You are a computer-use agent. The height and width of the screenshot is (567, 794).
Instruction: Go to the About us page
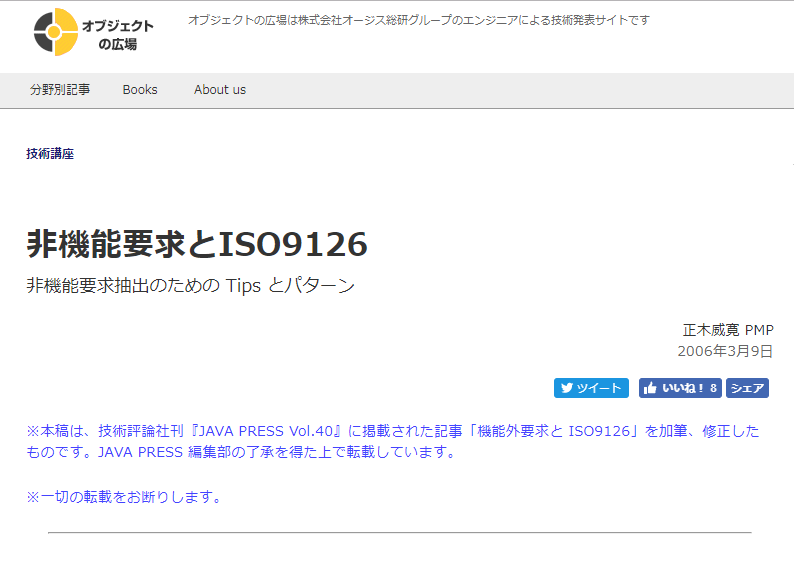[x=220, y=90]
